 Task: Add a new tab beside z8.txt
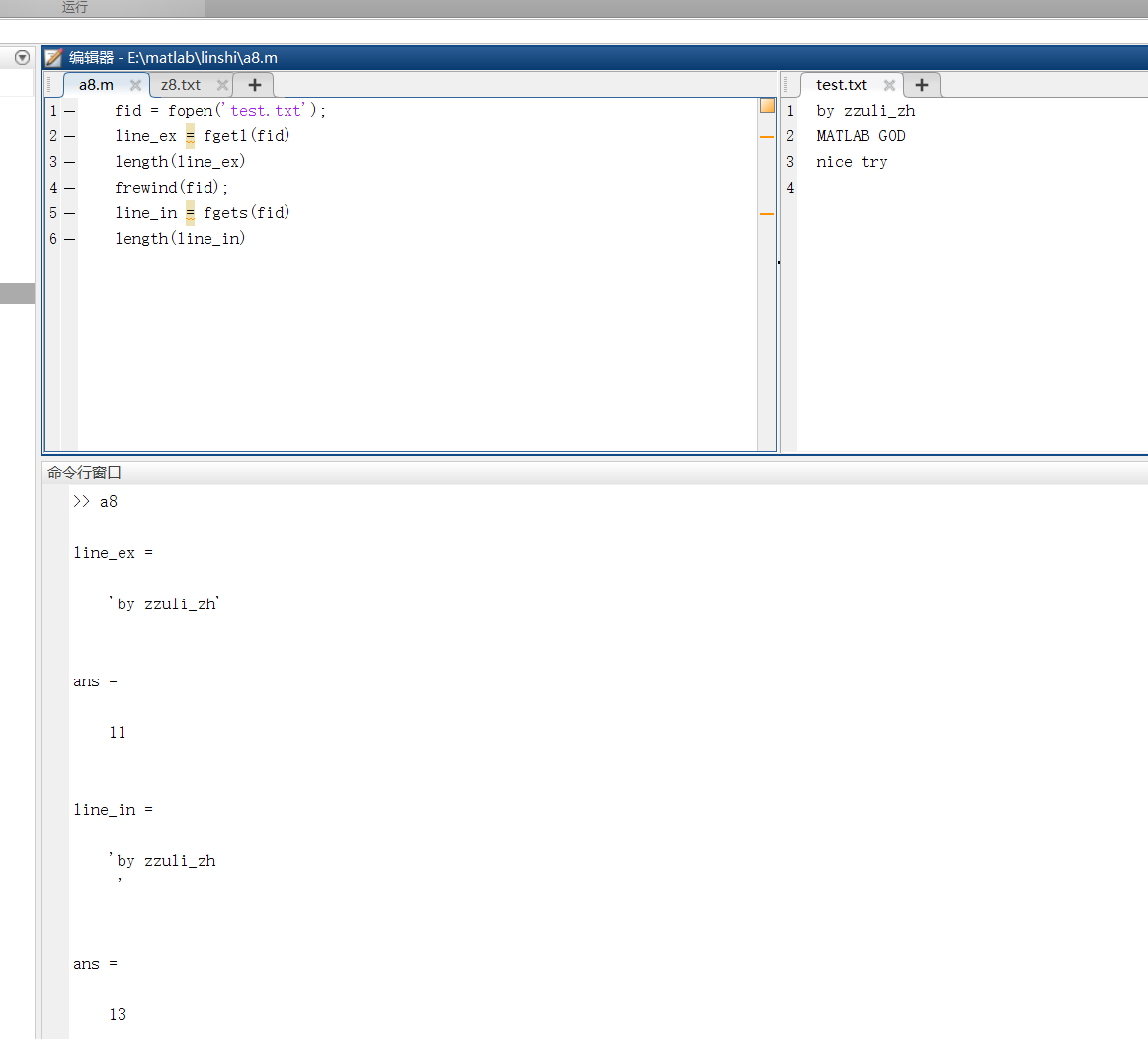point(254,85)
